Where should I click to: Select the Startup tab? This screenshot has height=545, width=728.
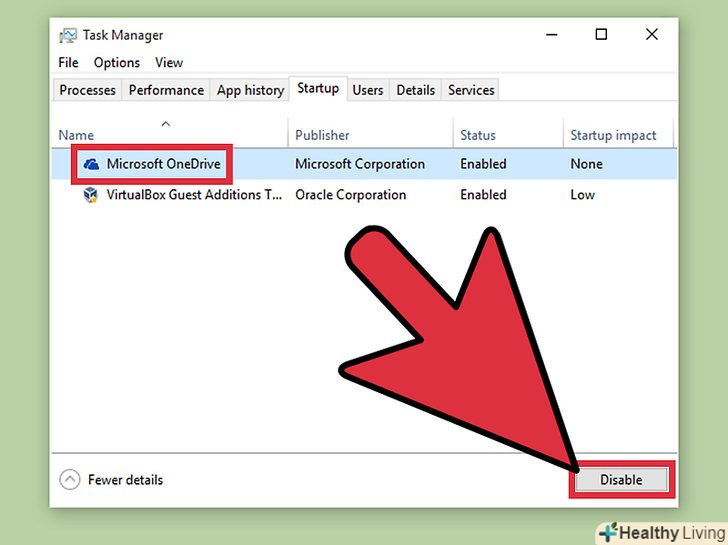pos(318,88)
